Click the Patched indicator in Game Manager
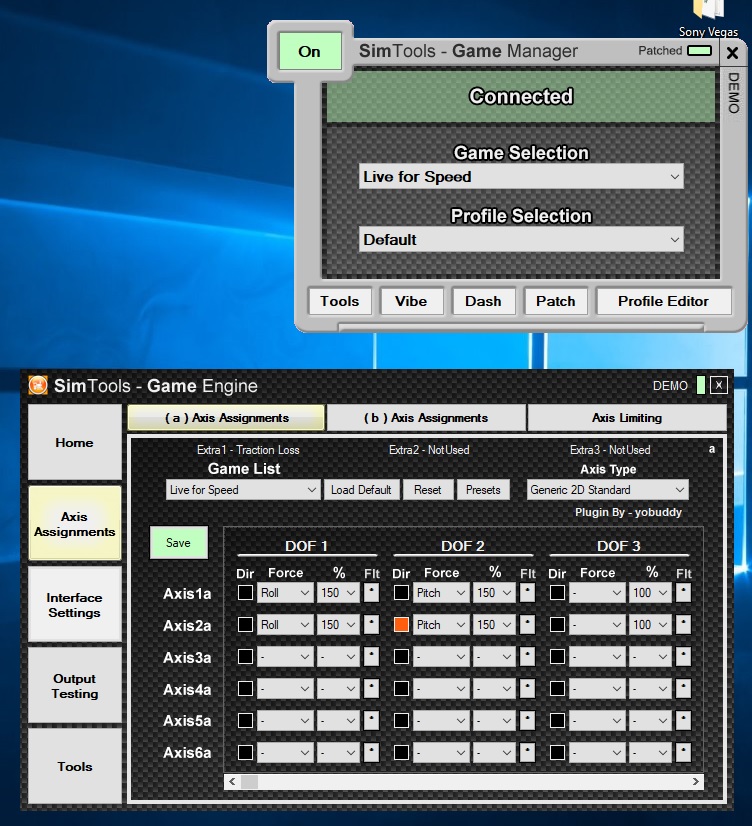Image resolution: width=752 pixels, height=826 pixels. click(699, 51)
